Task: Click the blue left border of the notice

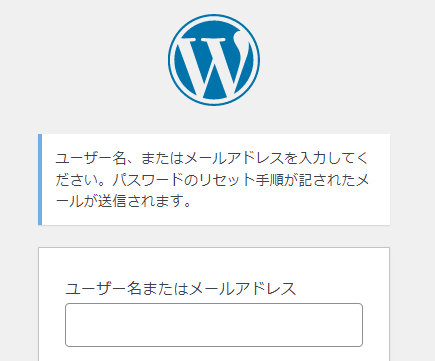Action: tap(40, 179)
